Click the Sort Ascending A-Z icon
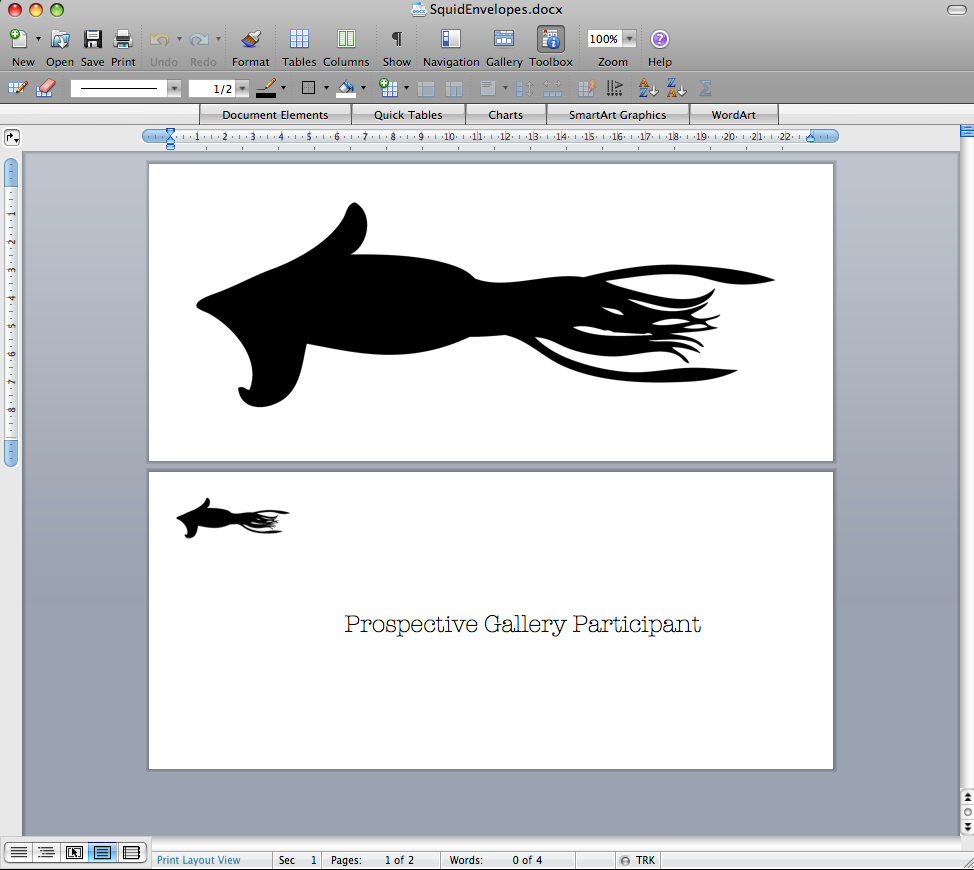Viewport: 974px width, 870px height. coord(648,88)
